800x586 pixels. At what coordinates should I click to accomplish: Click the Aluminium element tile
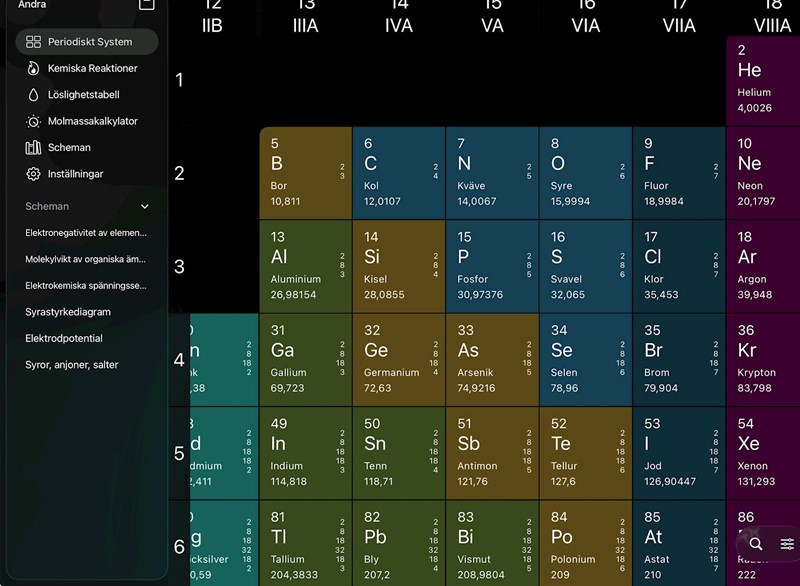pyautogui.click(x=305, y=266)
